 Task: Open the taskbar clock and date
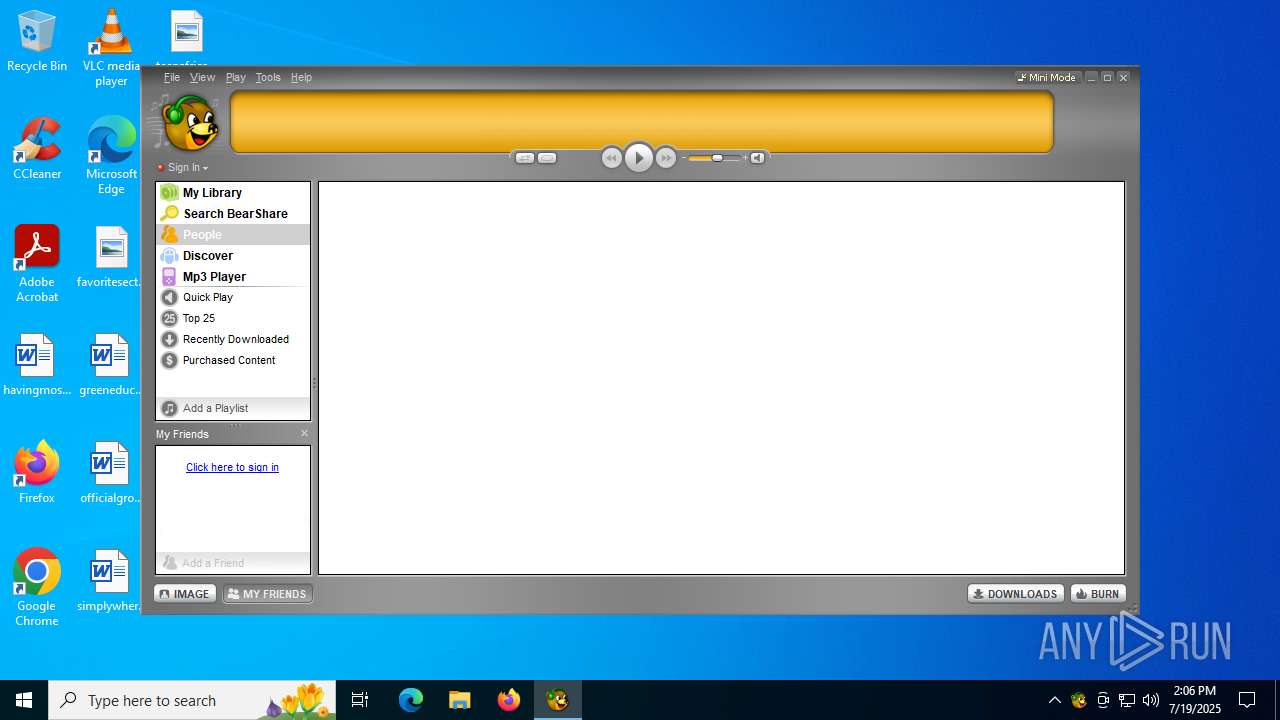1194,700
